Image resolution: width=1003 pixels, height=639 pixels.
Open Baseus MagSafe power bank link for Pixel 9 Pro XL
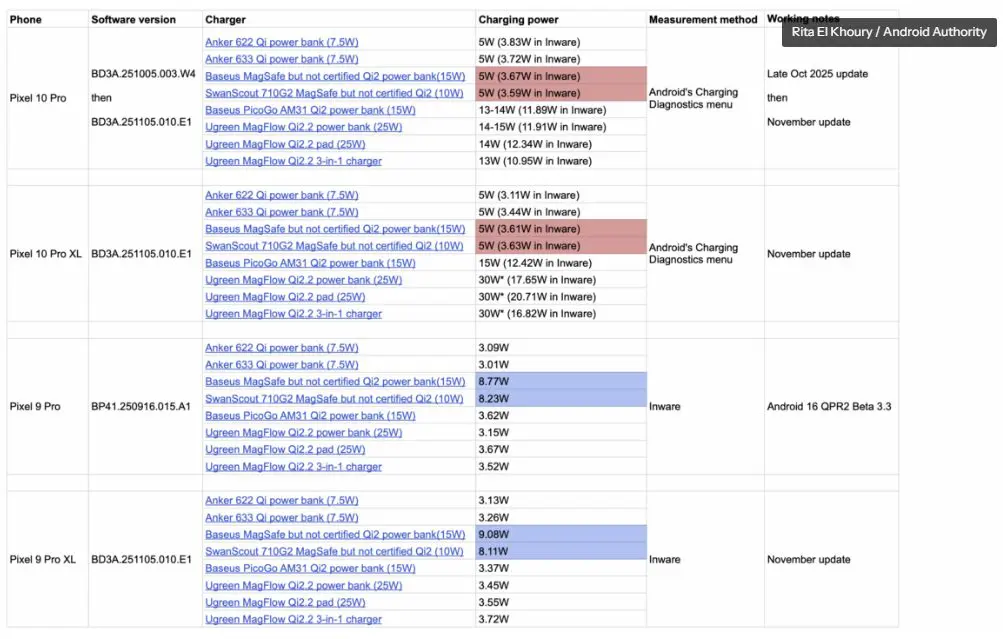coord(335,535)
